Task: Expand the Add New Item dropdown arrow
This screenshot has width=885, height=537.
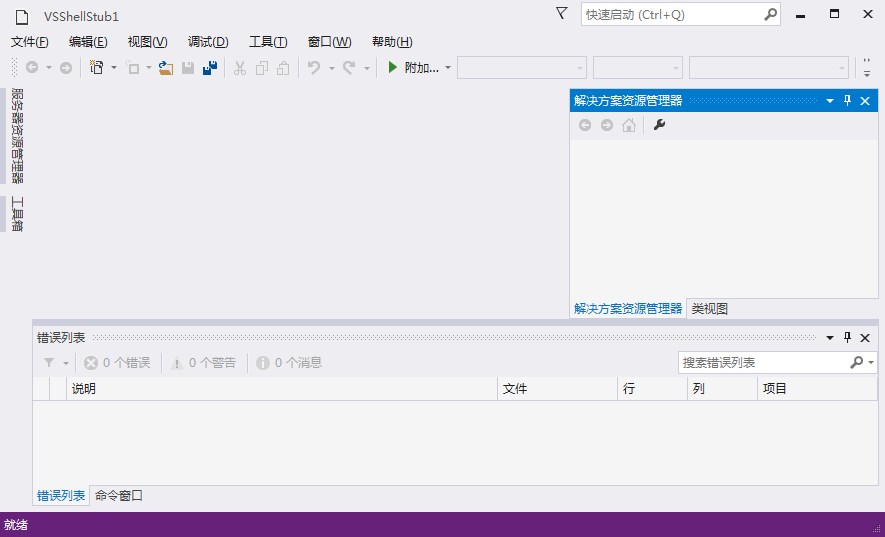Action: [148, 68]
